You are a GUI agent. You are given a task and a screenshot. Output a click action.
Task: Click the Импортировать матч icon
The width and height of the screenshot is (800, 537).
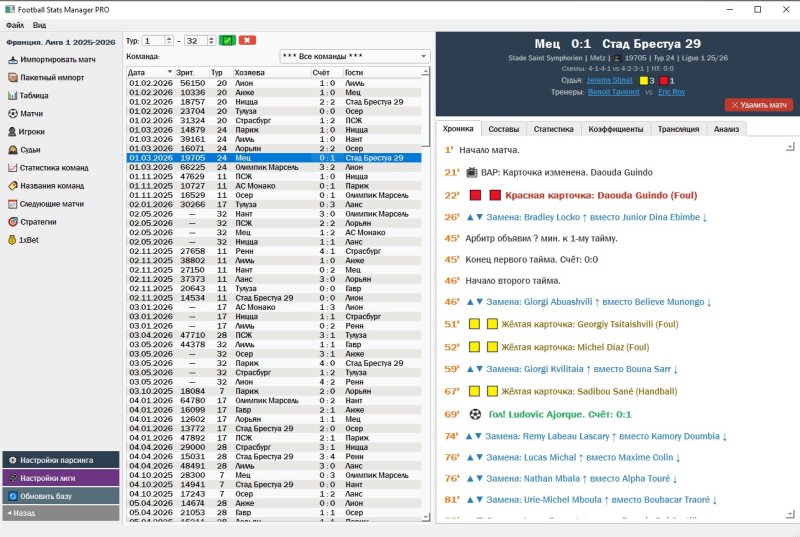point(13,60)
